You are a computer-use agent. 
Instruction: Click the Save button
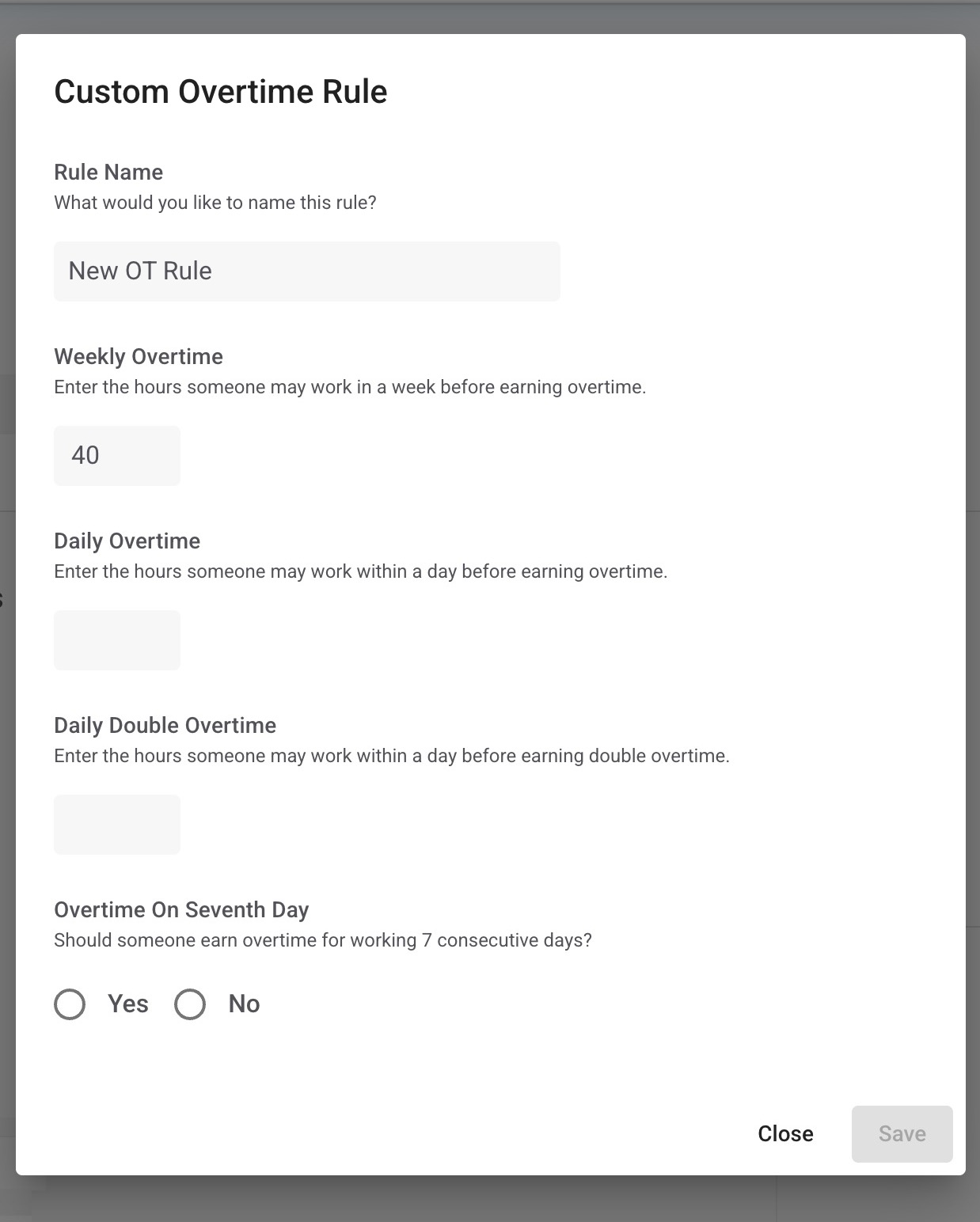coord(902,1133)
